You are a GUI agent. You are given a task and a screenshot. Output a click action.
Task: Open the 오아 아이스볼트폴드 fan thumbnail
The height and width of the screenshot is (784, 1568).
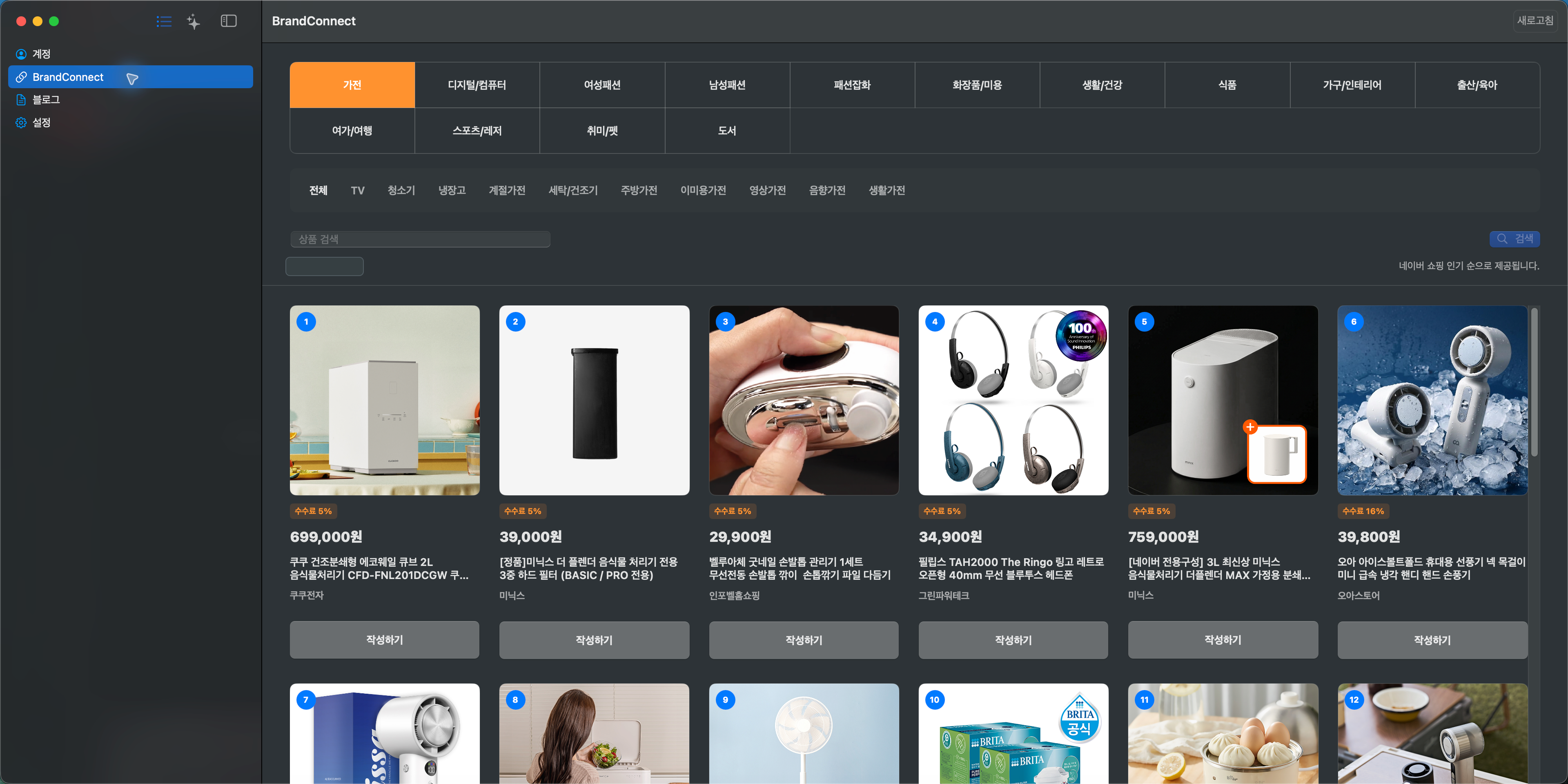[x=1432, y=401]
